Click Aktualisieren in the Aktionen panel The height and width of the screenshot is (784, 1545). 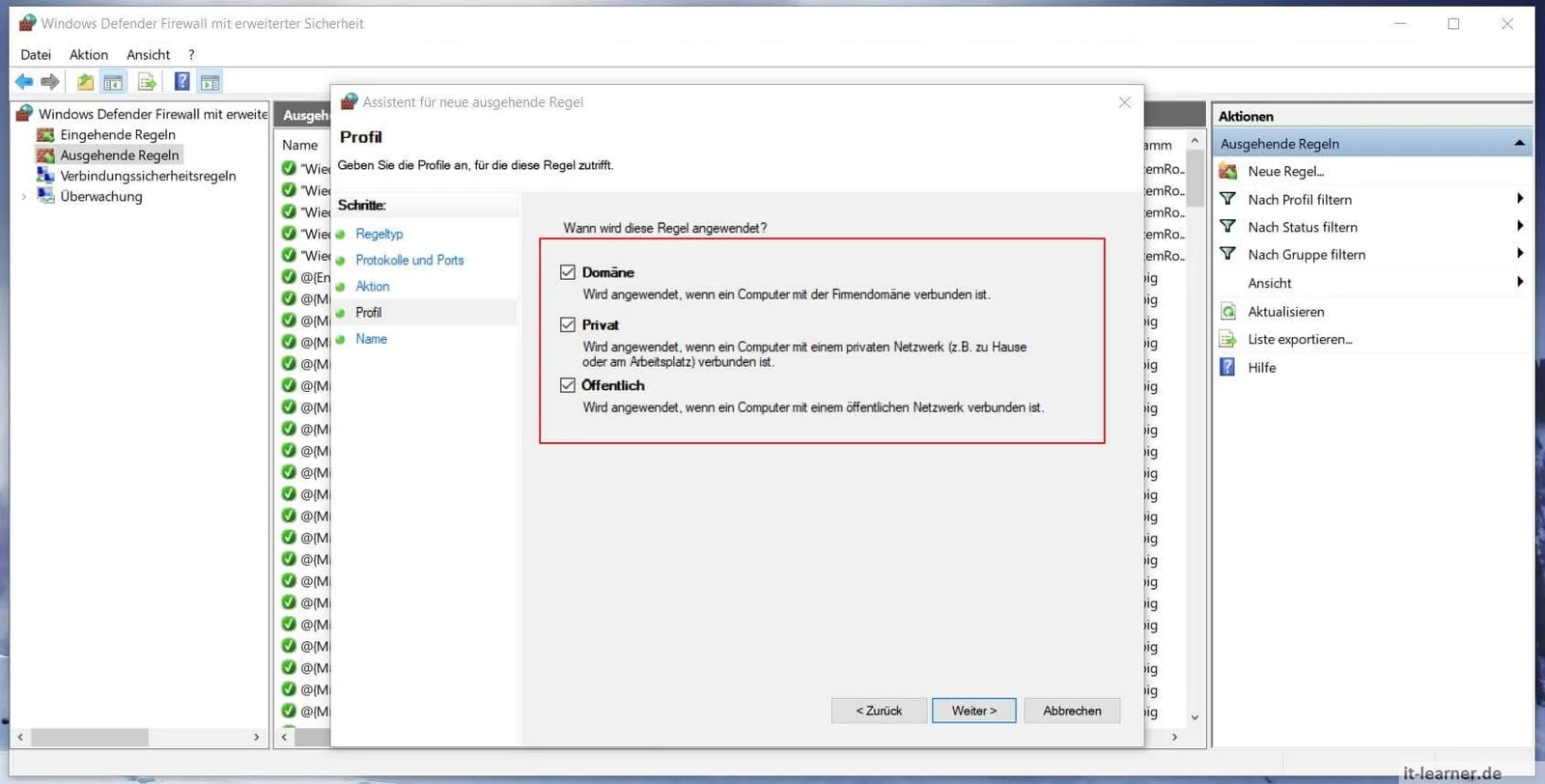(1286, 311)
